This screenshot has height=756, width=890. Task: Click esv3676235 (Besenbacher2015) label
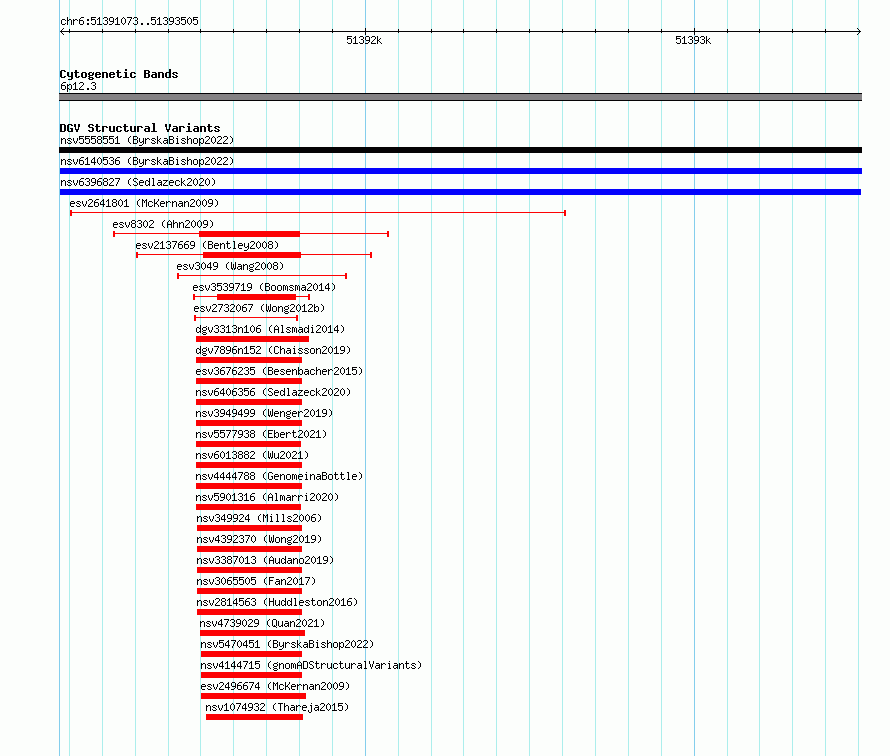point(279,371)
